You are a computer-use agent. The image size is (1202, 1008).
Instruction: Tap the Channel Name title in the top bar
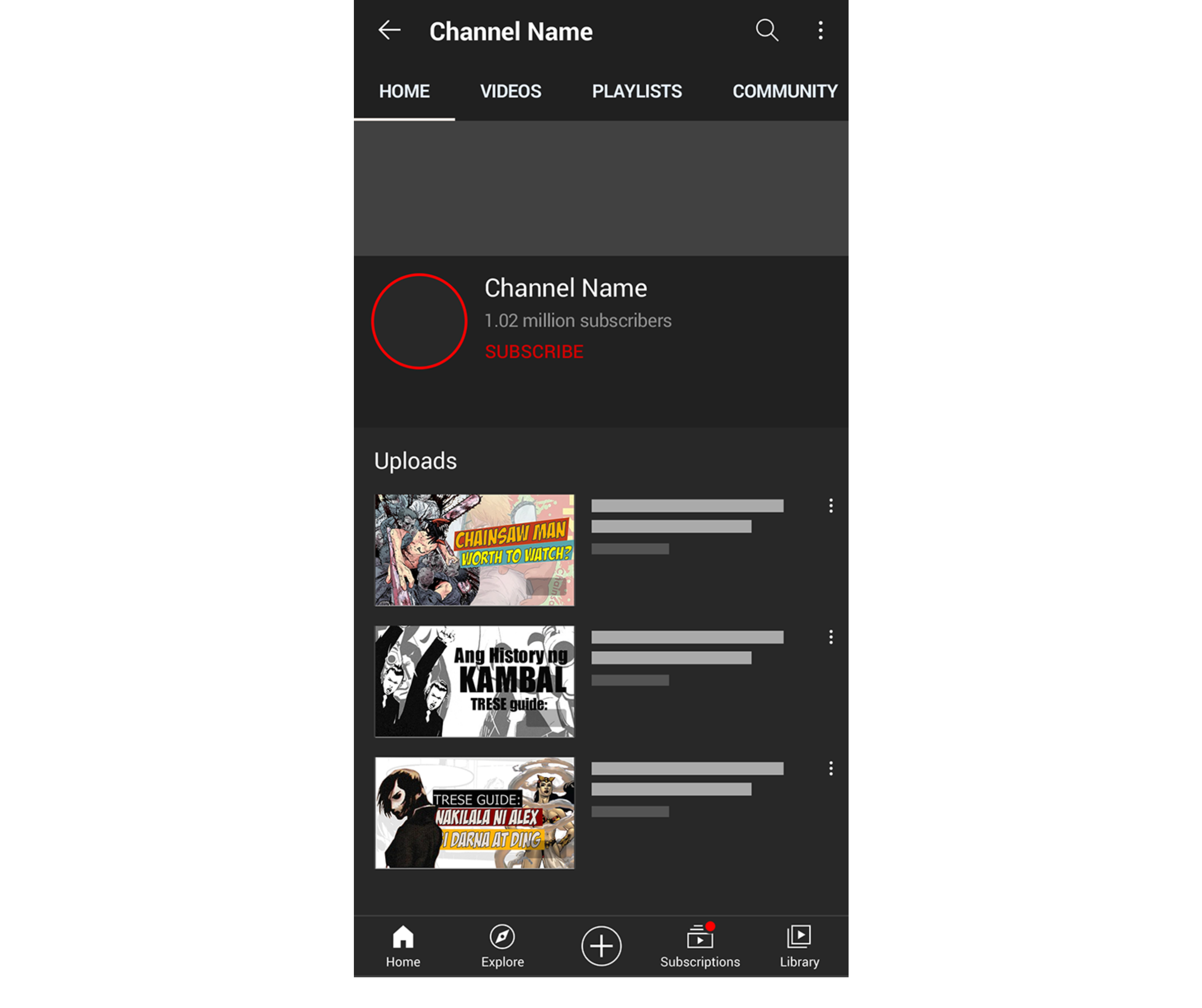click(511, 32)
